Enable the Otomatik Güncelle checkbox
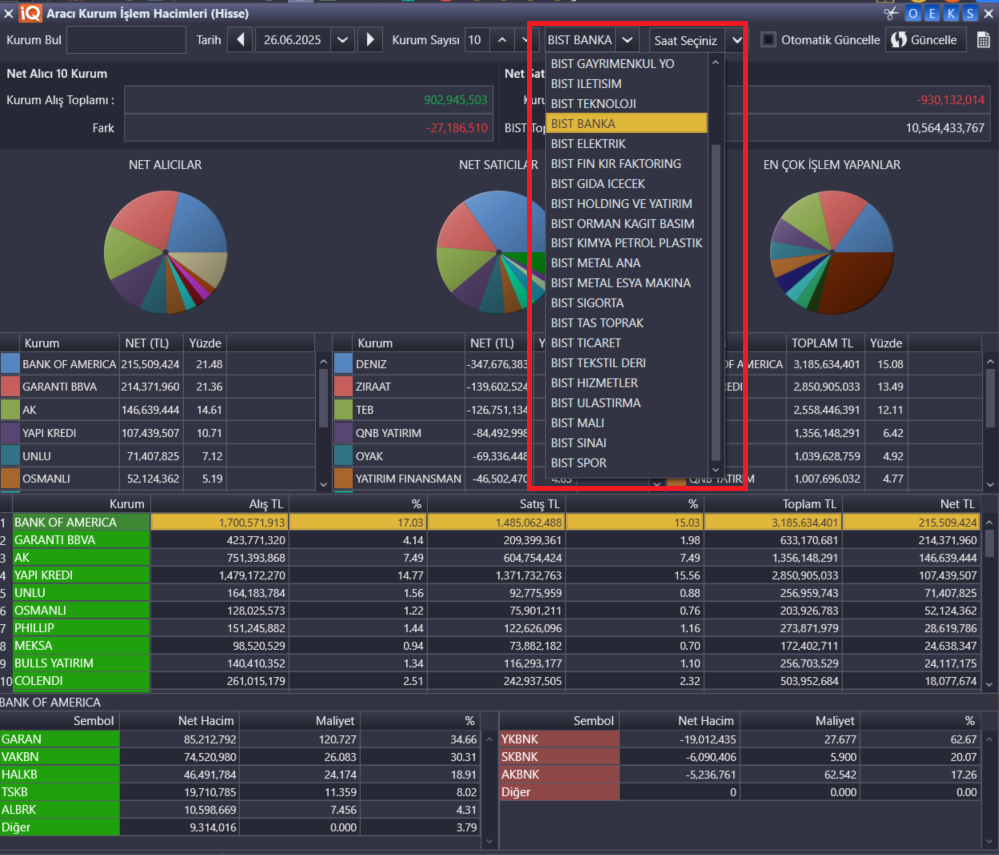This screenshot has height=855, width=999. coord(768,40)
